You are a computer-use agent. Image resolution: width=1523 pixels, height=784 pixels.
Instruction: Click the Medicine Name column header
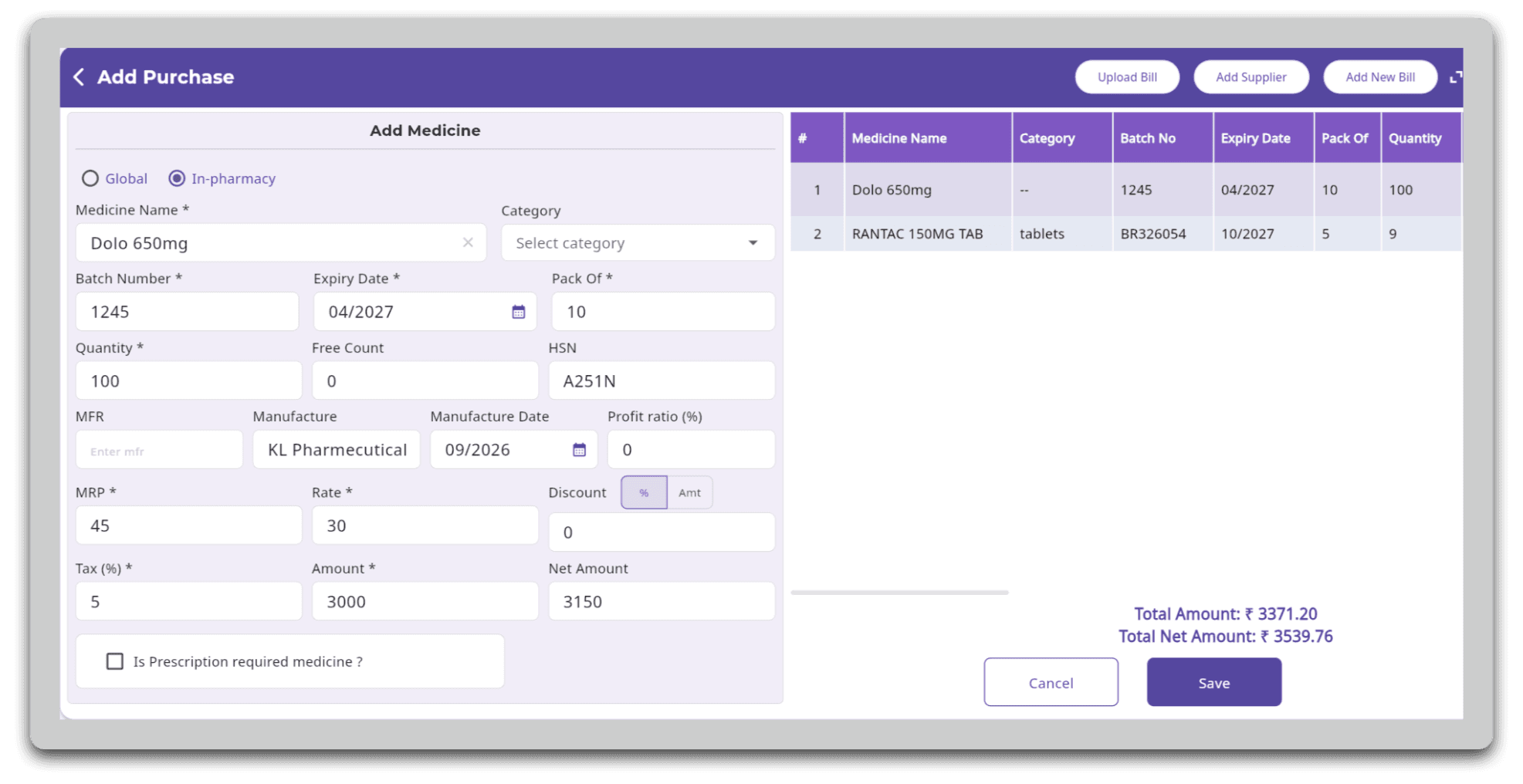pos(928,138)
